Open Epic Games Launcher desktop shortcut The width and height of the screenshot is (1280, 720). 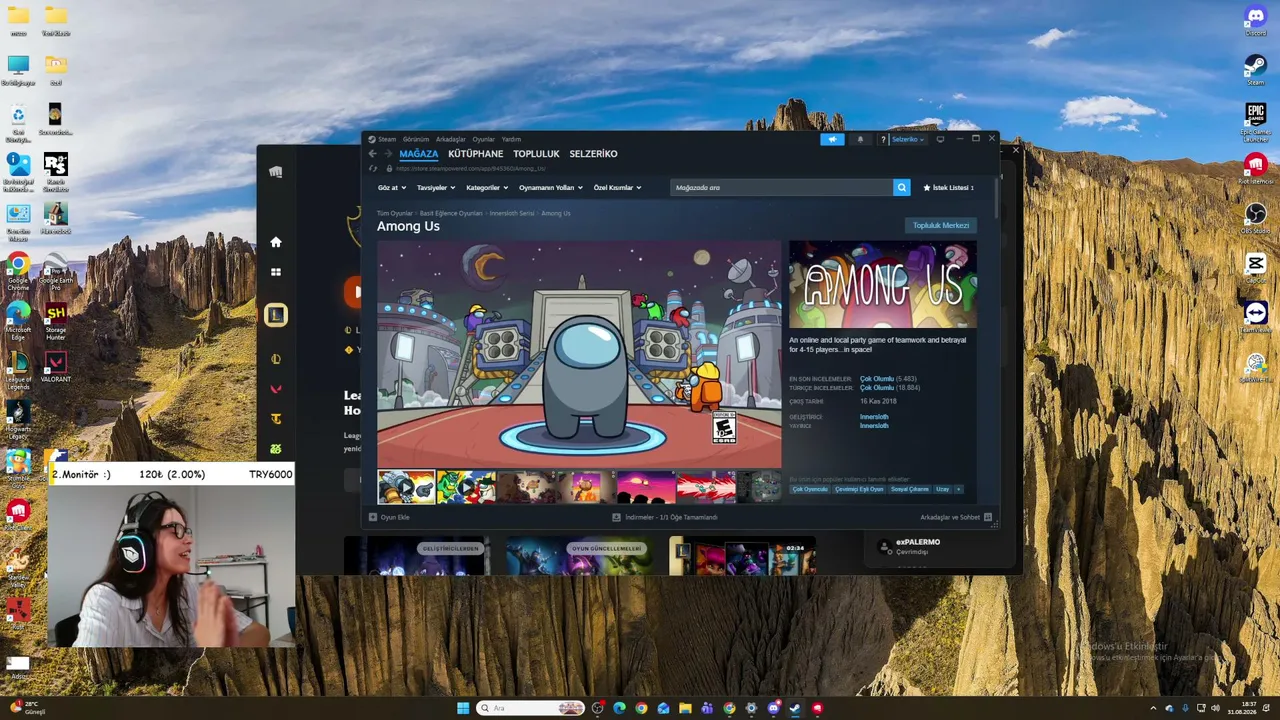(1255, 121)
